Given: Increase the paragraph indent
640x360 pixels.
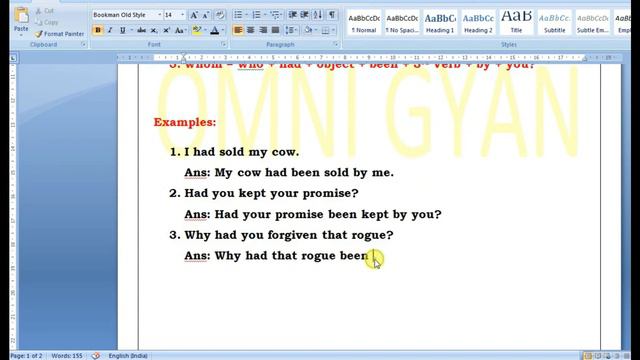Looking at the screenshot, I should point(304,15).
